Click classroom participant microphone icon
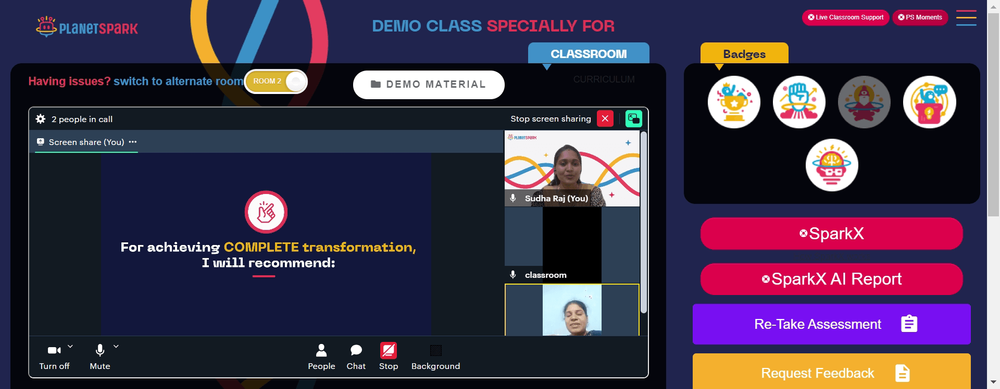 tap(513, 275)
